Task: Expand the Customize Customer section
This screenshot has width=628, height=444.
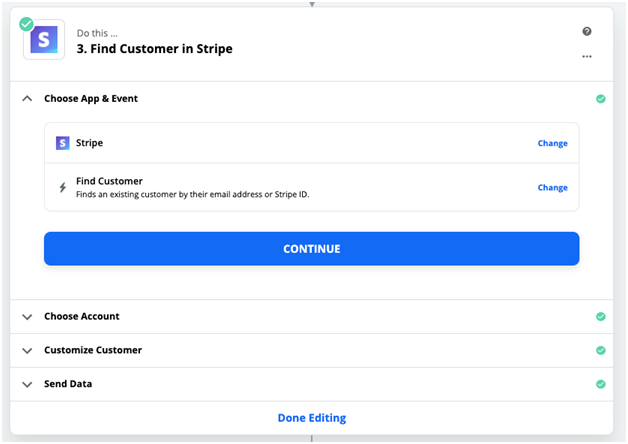Action: point(27,351)
